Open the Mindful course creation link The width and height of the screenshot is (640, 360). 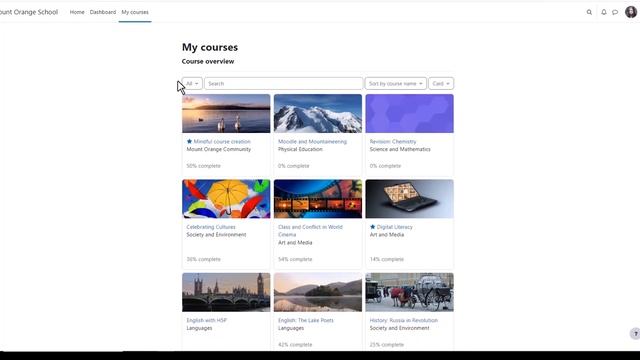(x=222, y=141)
